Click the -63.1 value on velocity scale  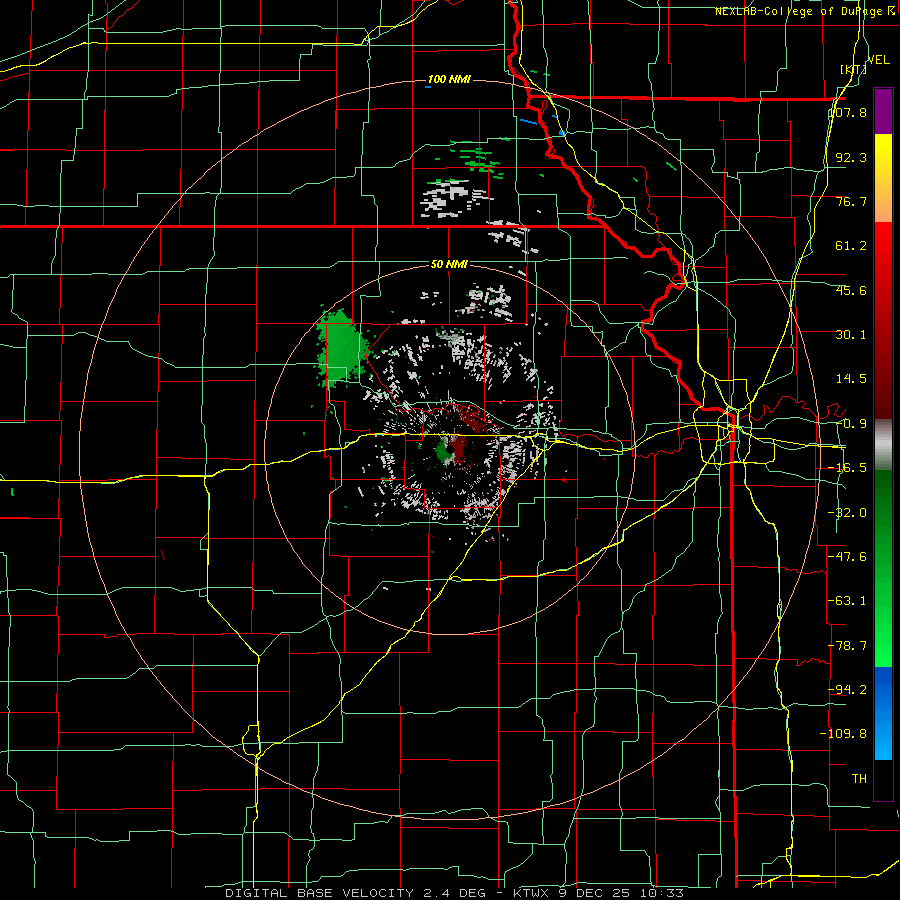(x=848, y=601)
